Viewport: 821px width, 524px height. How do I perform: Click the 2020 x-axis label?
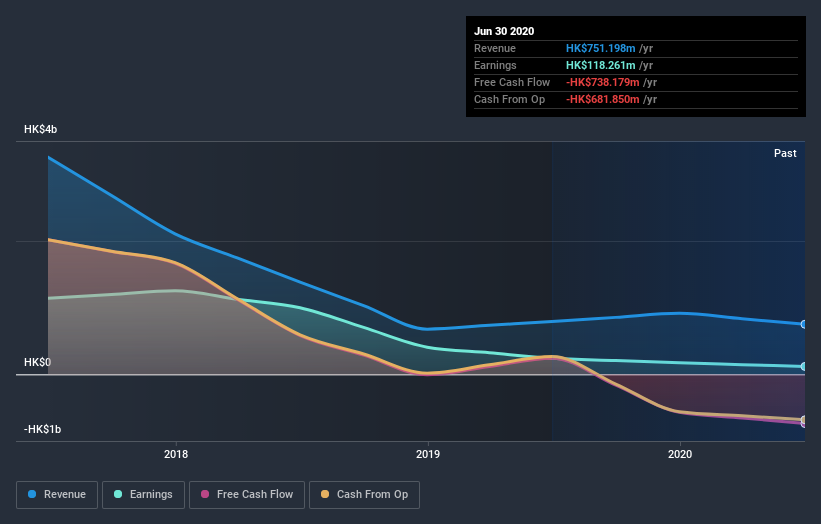point(680,454)
